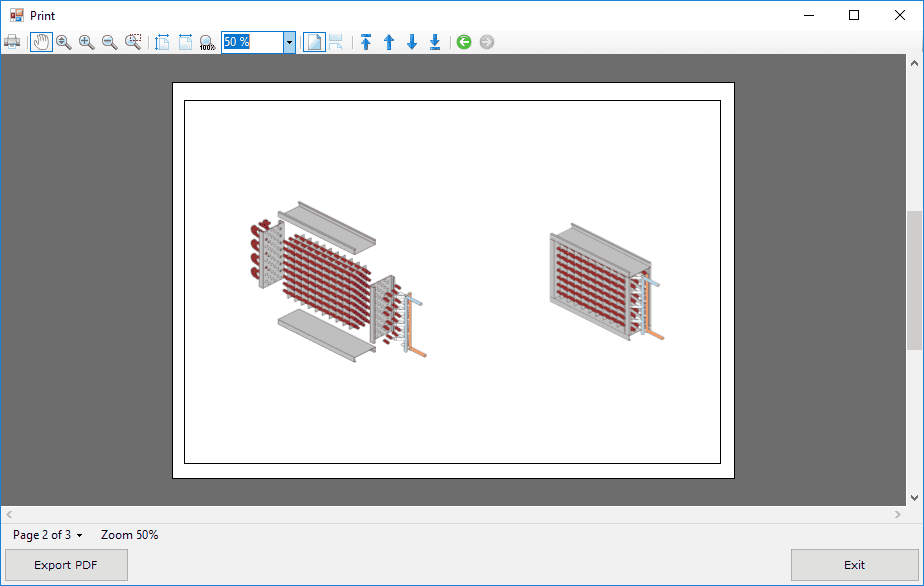Click the zoom out magnifier icon
This screenshot has width=924, height=586.
(x=110, y=42)
